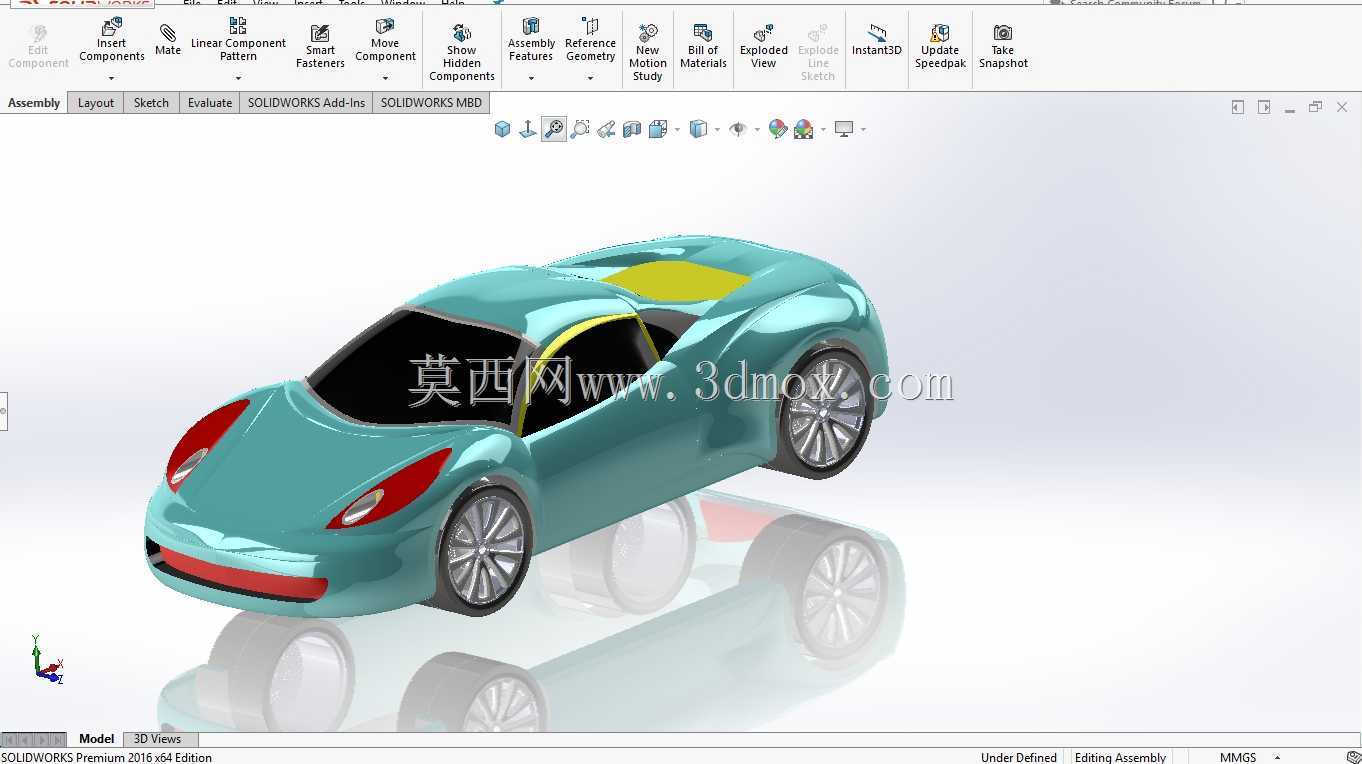
Task: Select the car's rear wheel
Action: [x=825, y=411]
